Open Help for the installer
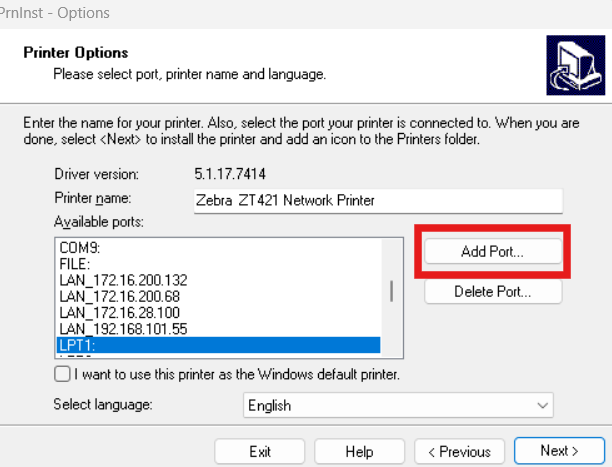Viewport: 612px width, 467px height. coord(359,451)
